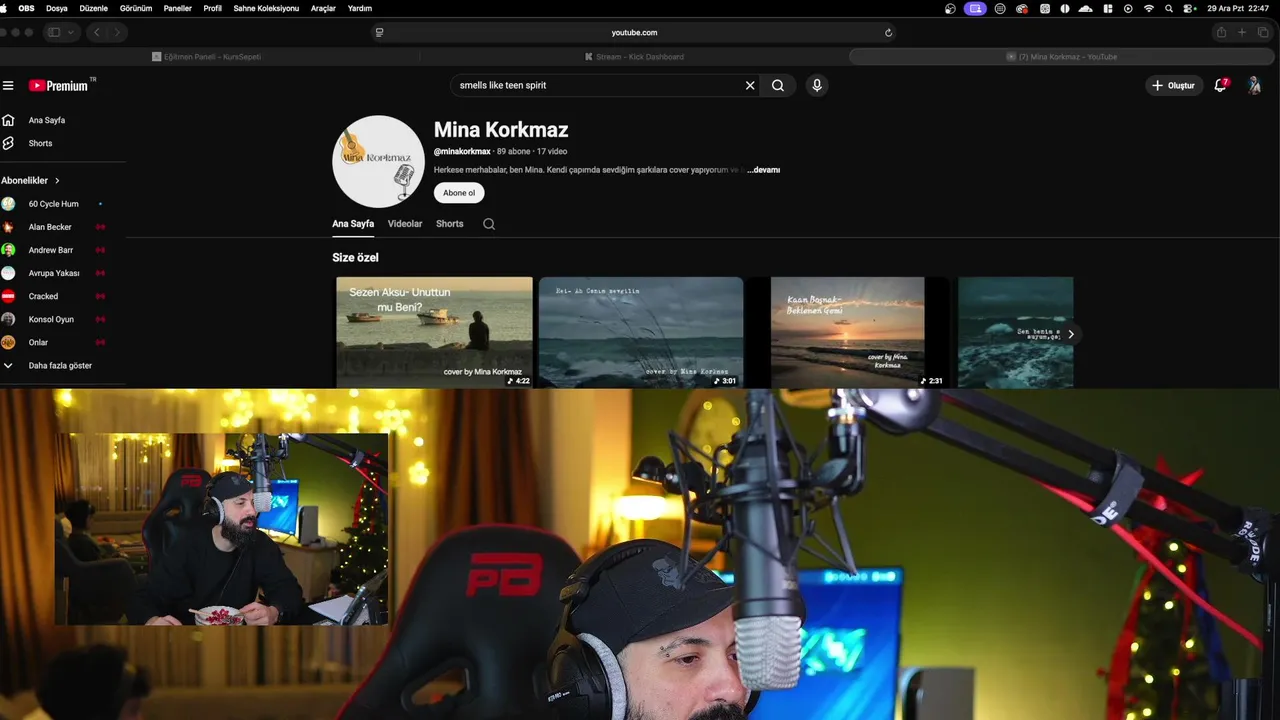Click the menu bar date and time
The image size is (1280, 720).
[x=1238, y=8]
